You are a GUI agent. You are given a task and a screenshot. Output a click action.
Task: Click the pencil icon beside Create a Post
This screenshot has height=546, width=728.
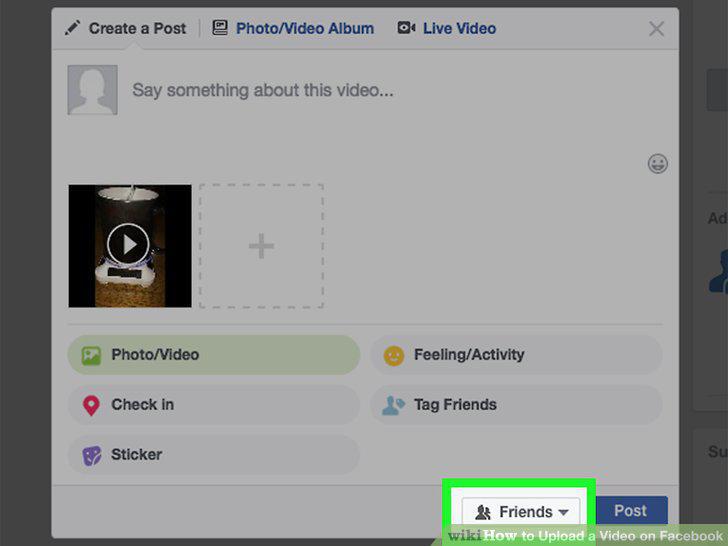pos(72,28)
